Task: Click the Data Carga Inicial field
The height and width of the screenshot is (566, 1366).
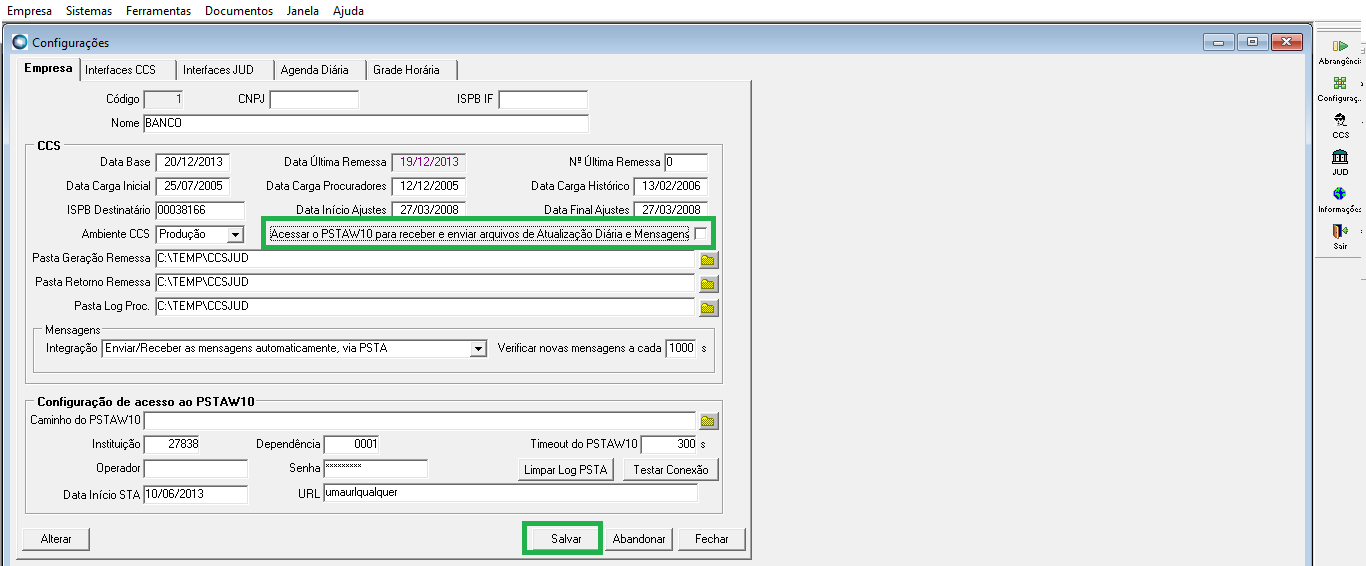Action: tap(193, 186)
